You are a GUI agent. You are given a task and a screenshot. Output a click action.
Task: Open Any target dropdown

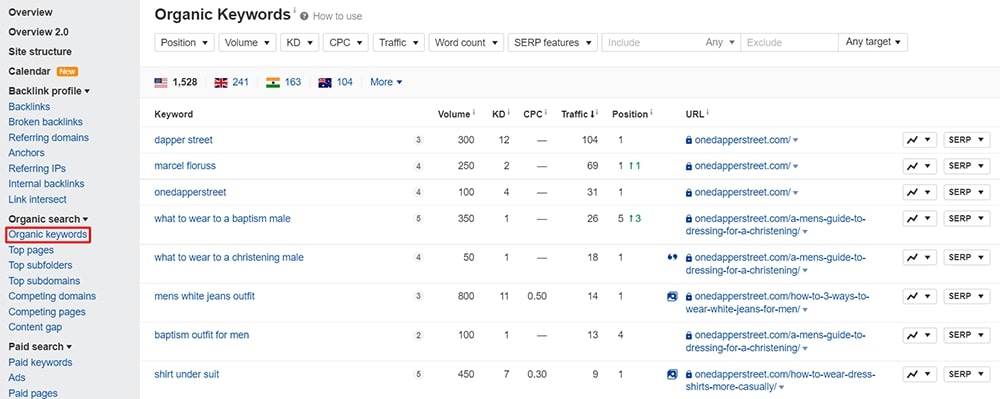pos(873,43)
